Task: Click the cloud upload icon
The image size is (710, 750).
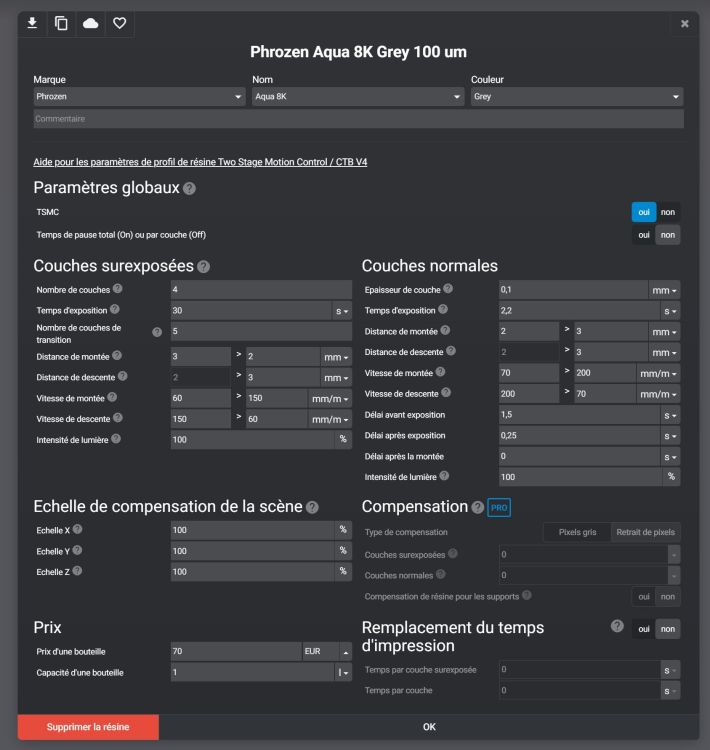Action: (90, 23)
